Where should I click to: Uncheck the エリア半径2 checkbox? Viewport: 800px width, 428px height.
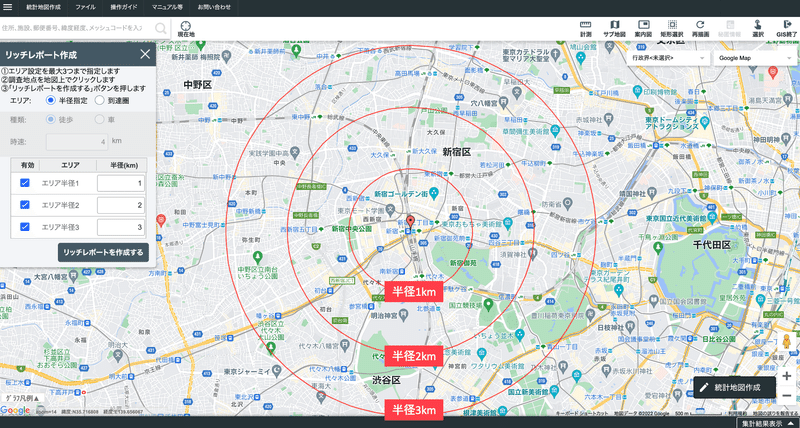point(24,205)
